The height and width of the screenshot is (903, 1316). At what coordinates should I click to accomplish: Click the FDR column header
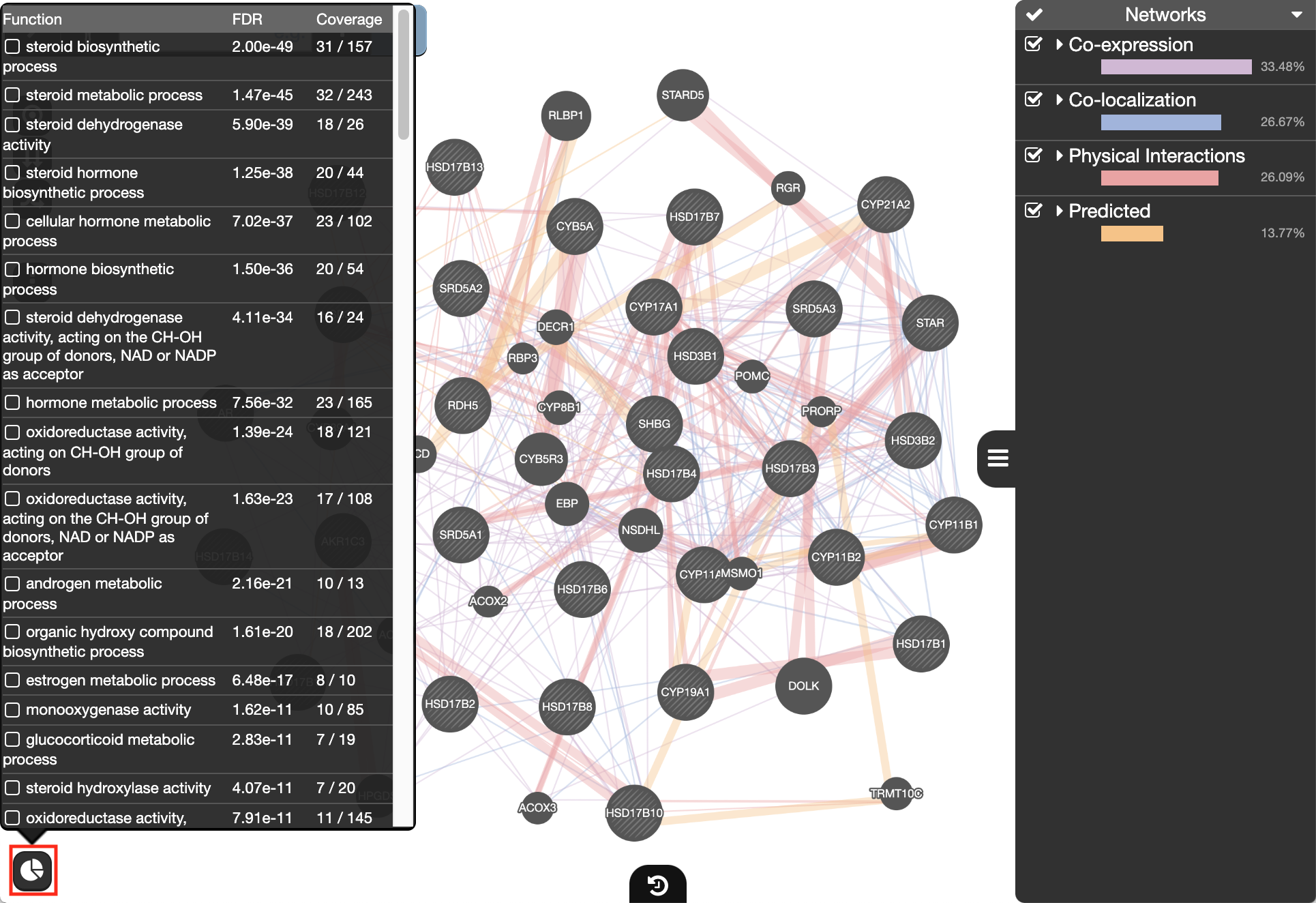pos(247,19)
